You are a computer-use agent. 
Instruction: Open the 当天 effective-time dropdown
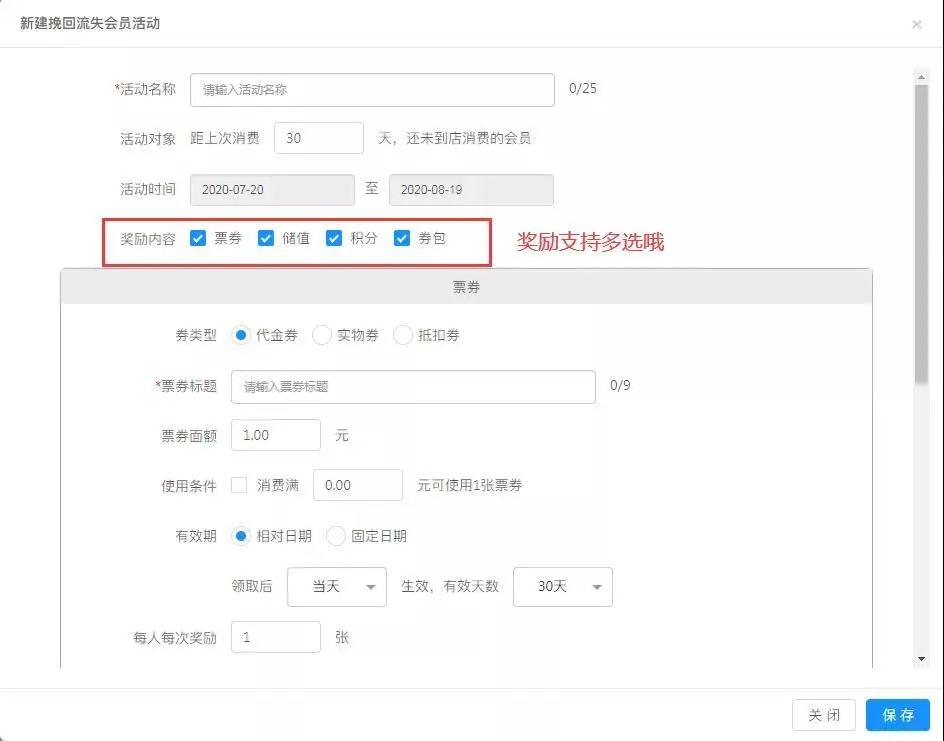pos(336,587)
